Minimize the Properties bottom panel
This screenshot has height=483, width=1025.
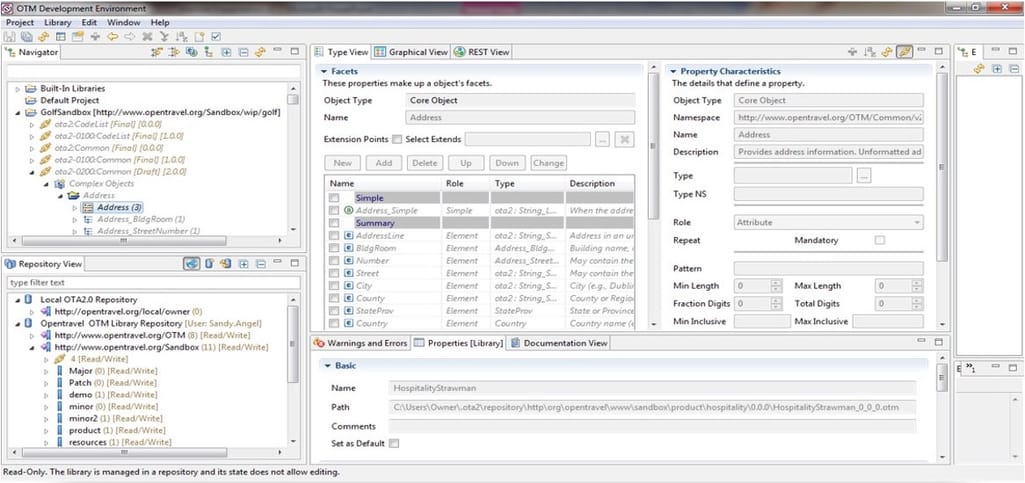[x=922, y=342]
